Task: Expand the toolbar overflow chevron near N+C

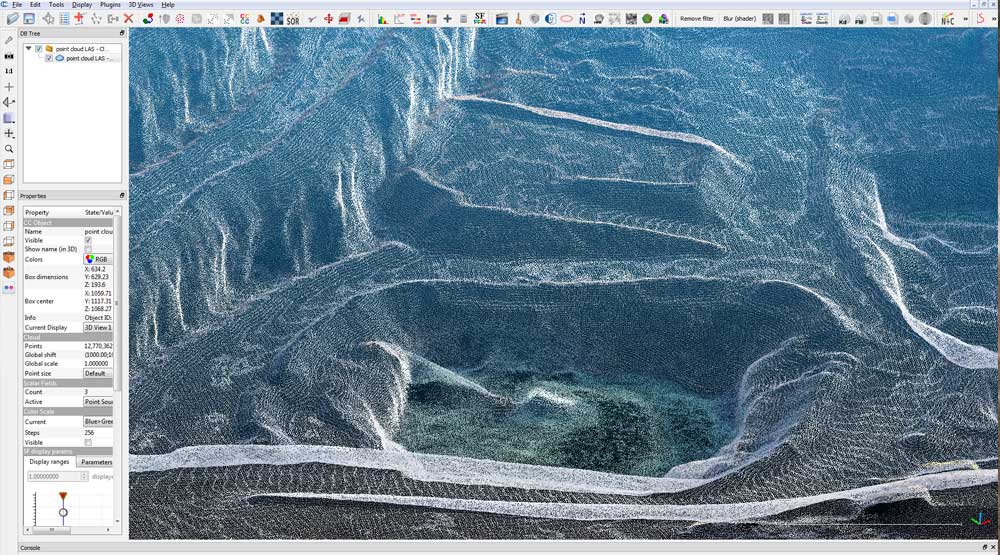Action: [965, 19]
